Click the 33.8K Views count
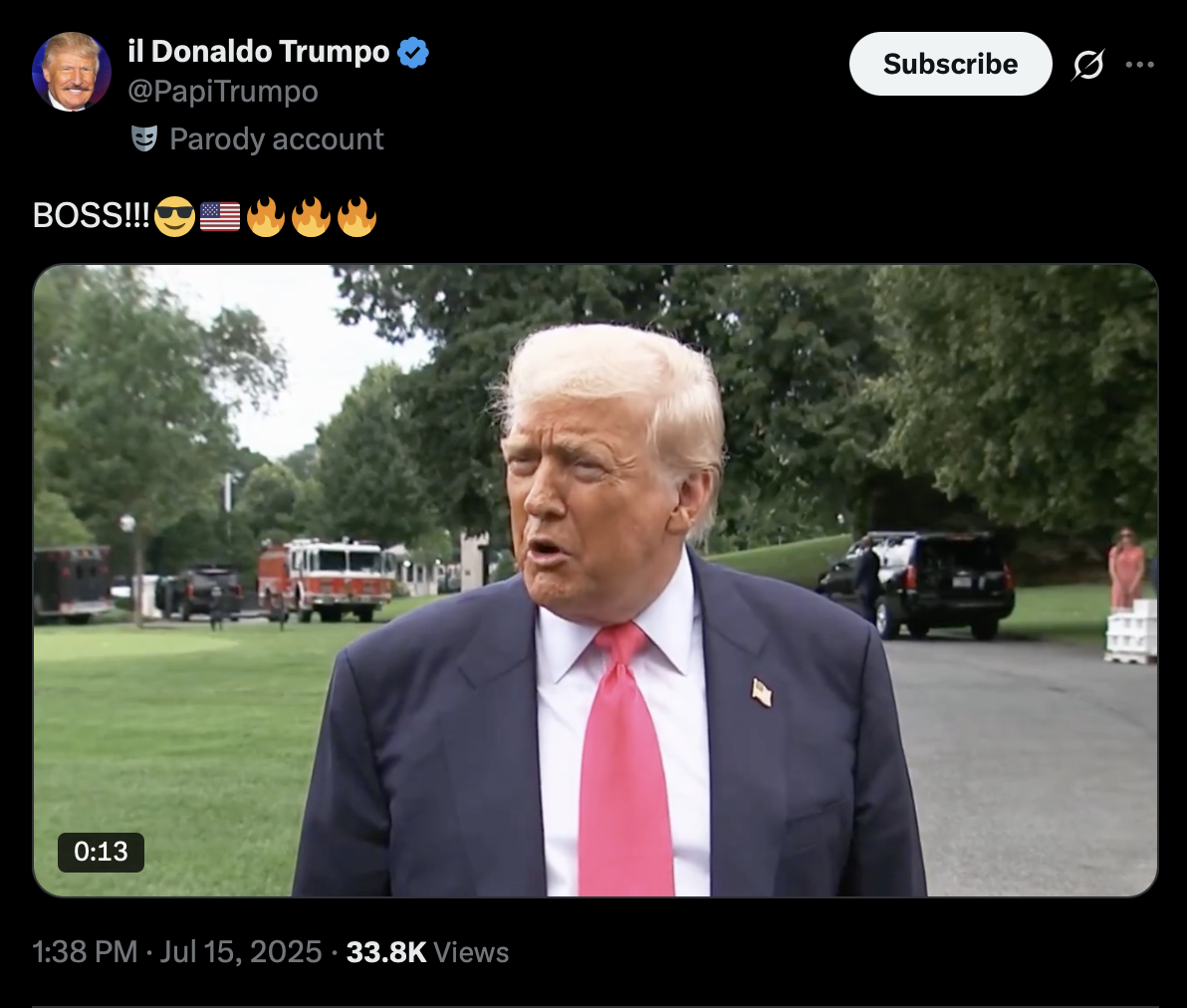 (x=427, y=952)
